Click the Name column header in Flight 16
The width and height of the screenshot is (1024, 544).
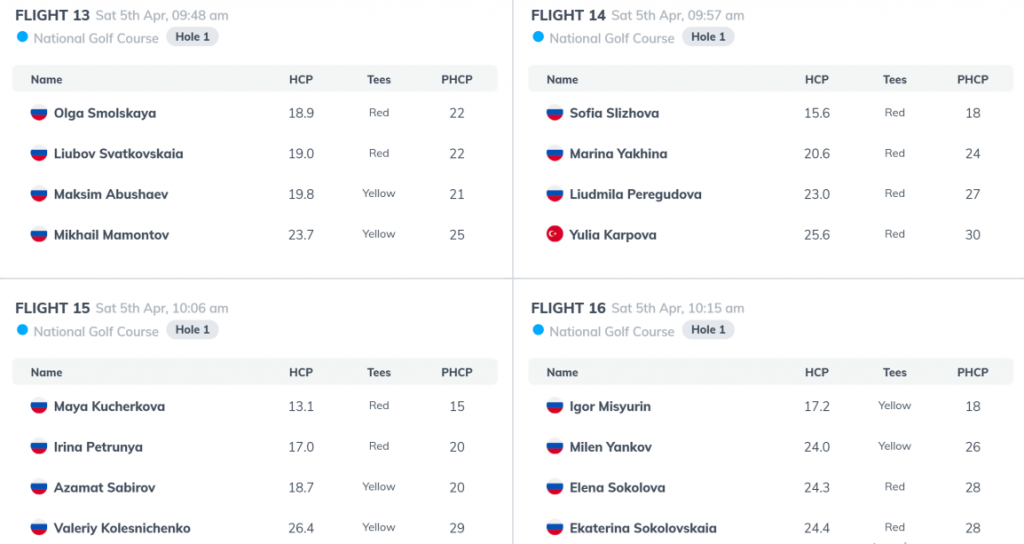tap(562, 372)
